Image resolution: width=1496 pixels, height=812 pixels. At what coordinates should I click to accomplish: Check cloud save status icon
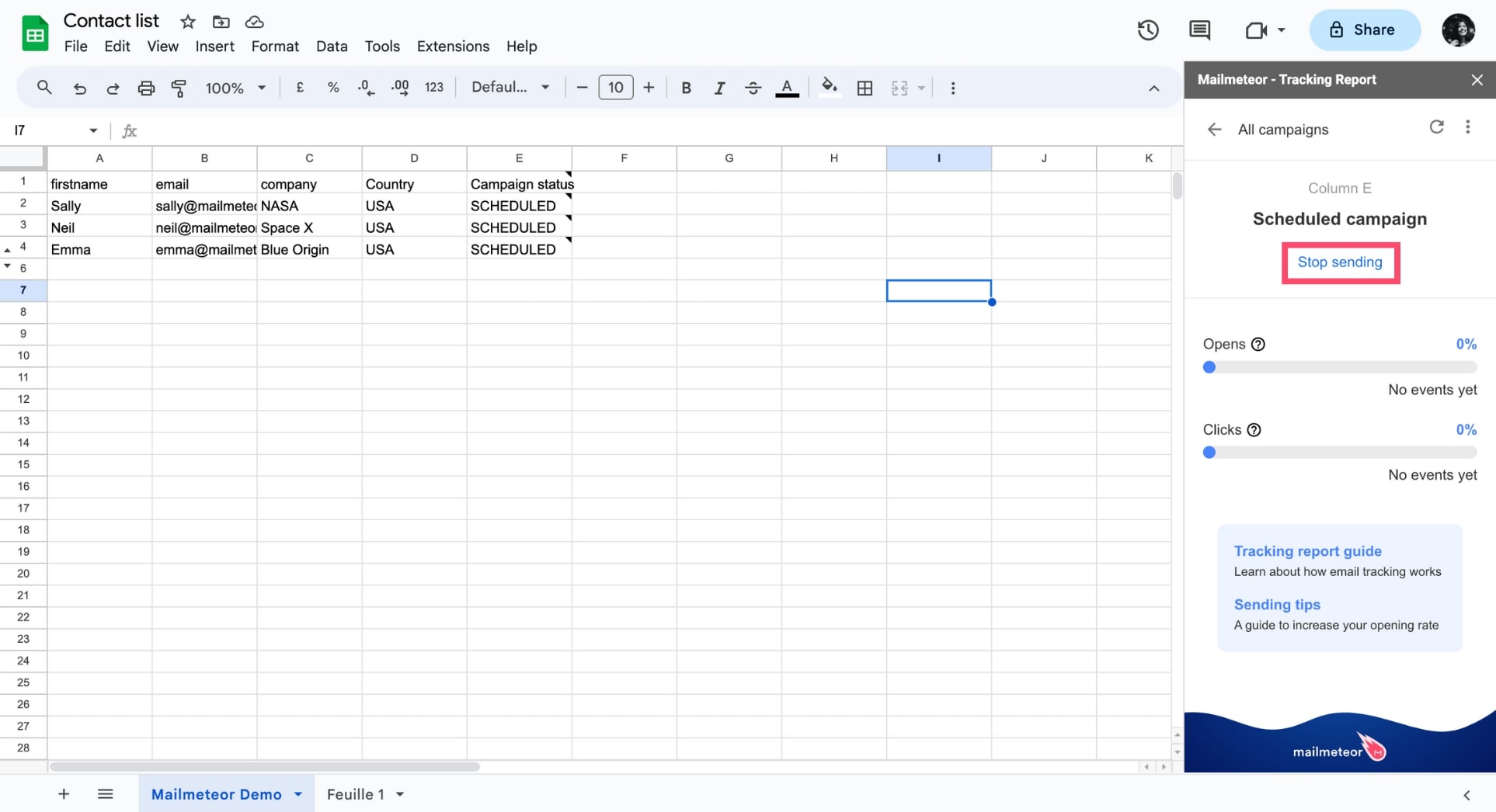click(x=254, y=22)
